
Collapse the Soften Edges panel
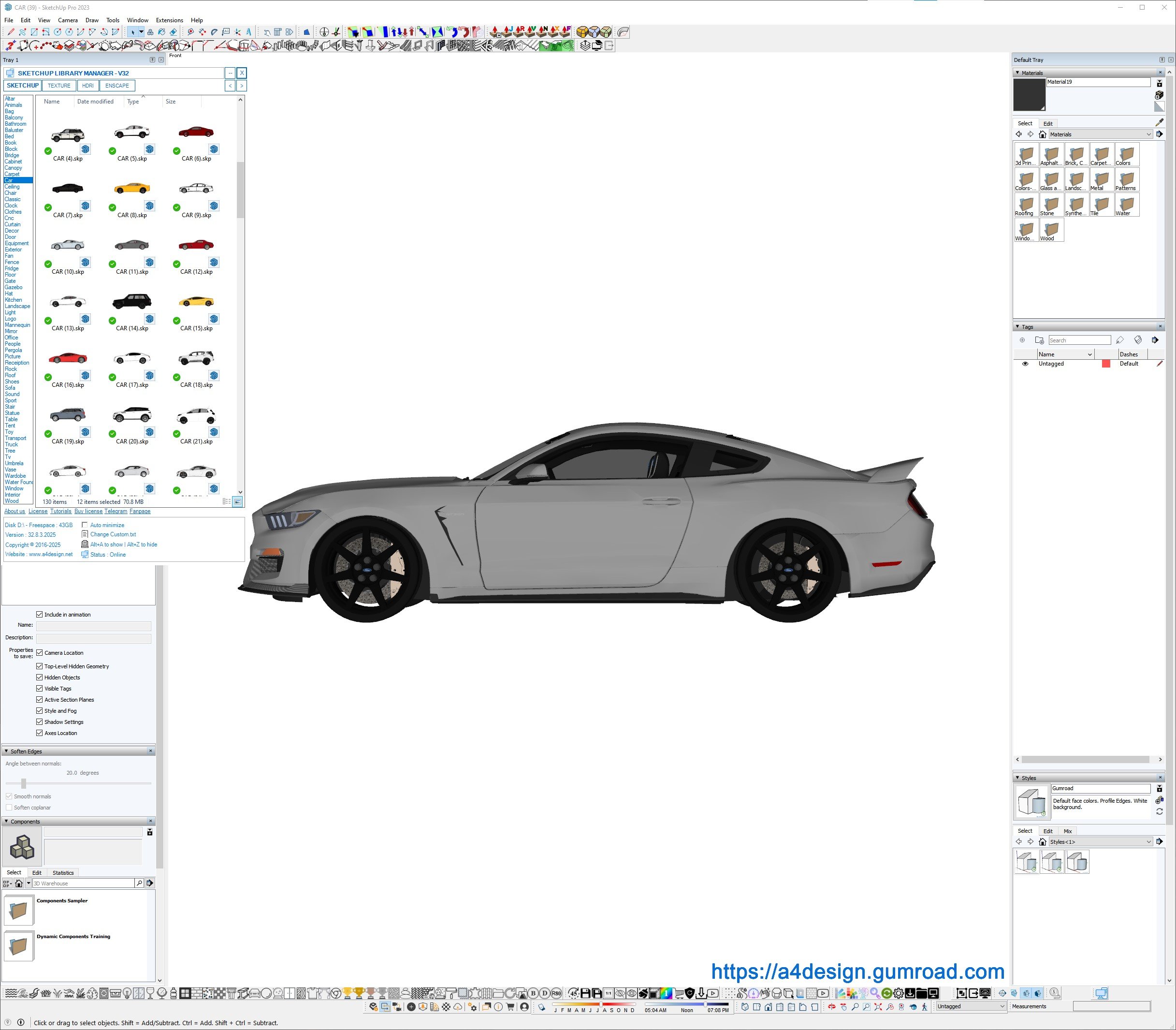pos(6,751)
